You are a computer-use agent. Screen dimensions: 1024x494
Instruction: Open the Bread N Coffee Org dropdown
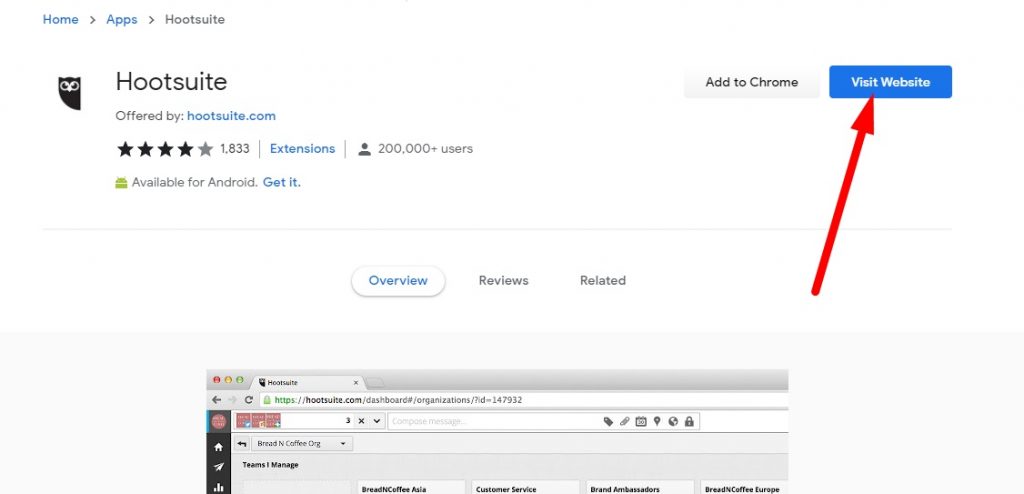302,444
